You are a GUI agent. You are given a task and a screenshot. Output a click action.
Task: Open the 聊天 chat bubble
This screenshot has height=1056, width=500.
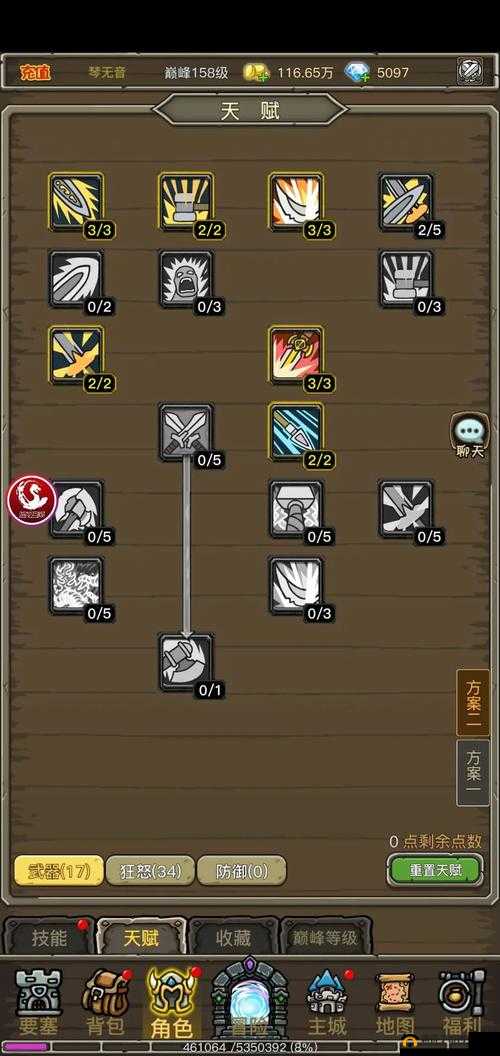(x=470, y=436)
